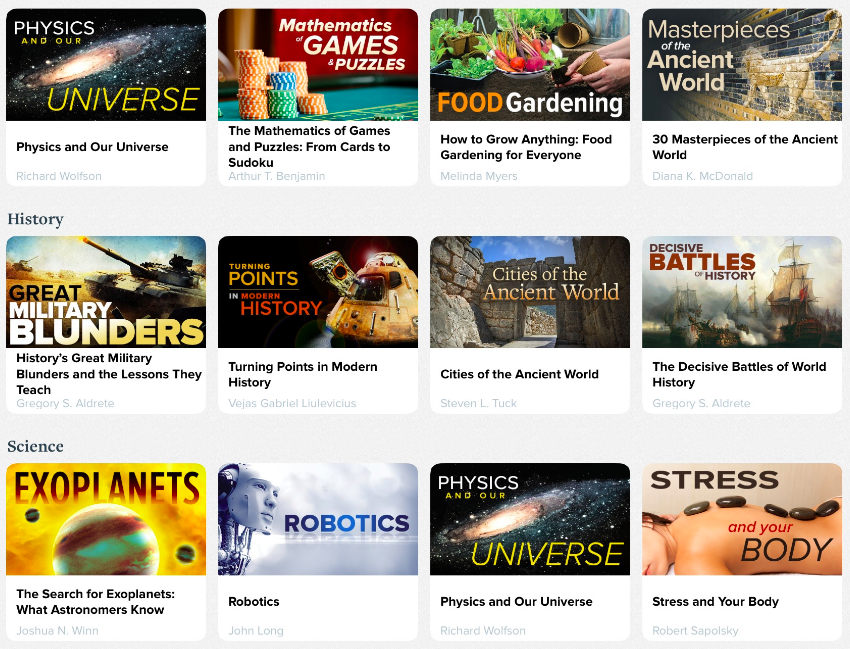Open the History category heading
The image size is (850, 649).
(35, 219)
